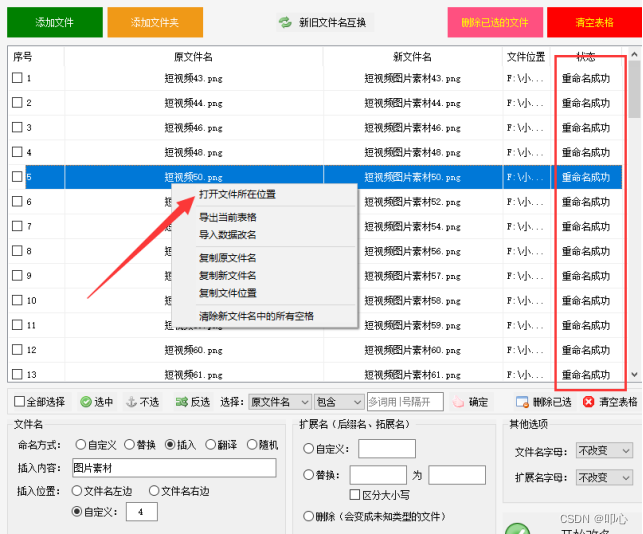Click the 文件位置 column header
Image resolution: width=643 pixels, height=534 pixels.
click(x=526, y=57)
